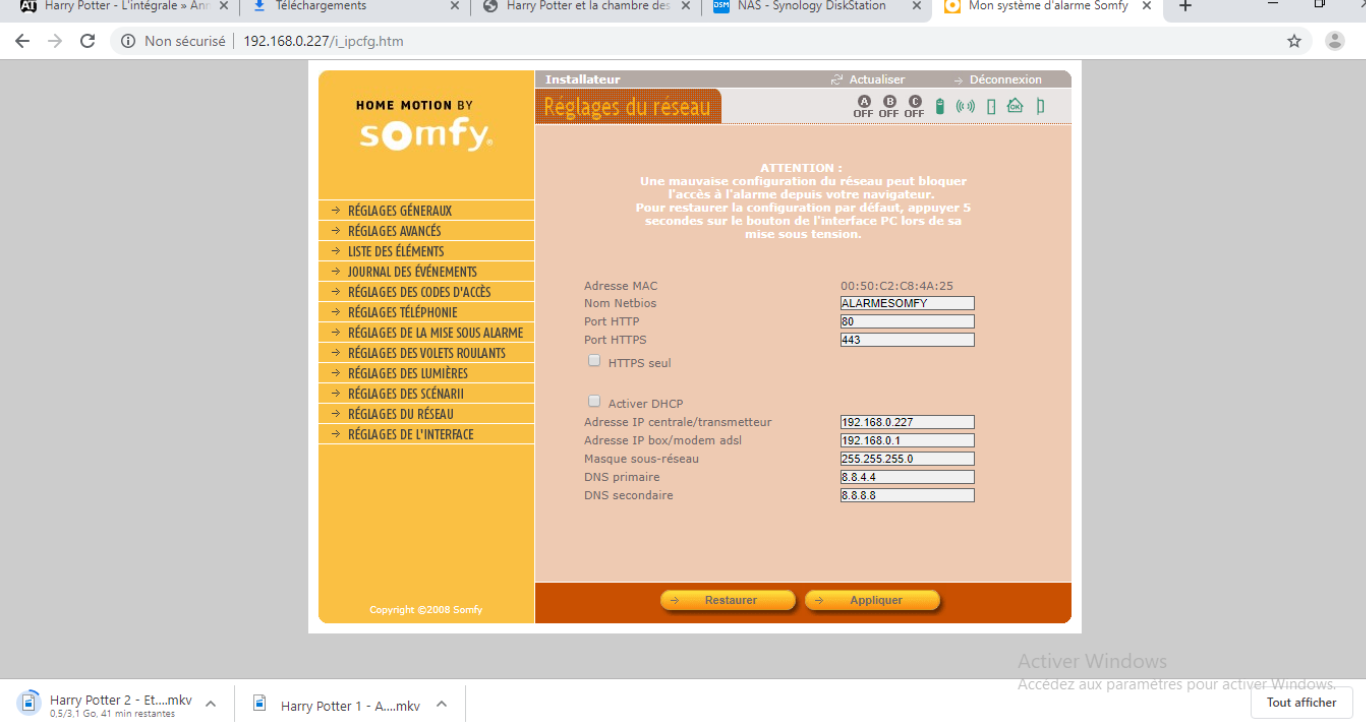
Task: Click the Appliquer button
Action: coord(872,600)
